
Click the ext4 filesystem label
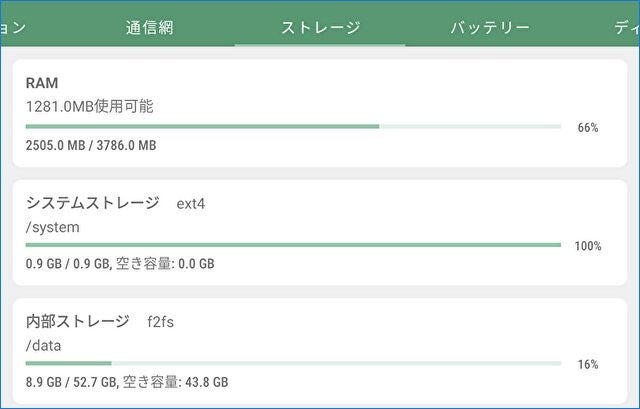coord(190,205)
